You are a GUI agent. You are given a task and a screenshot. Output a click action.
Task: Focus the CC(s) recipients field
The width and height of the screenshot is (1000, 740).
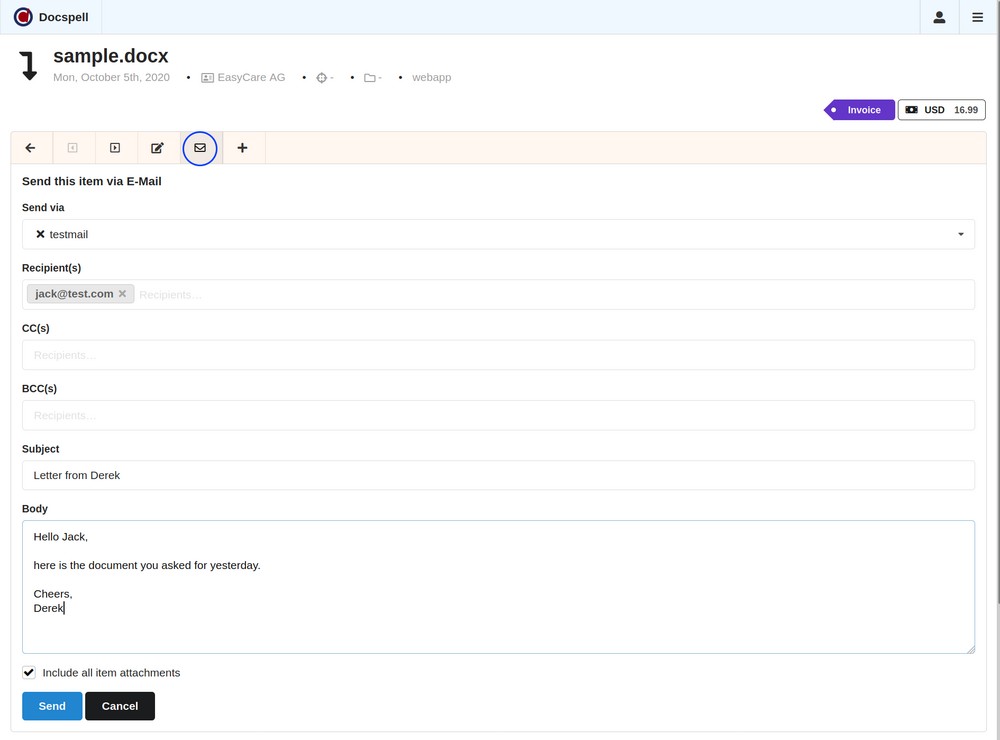tap(498, 355)
